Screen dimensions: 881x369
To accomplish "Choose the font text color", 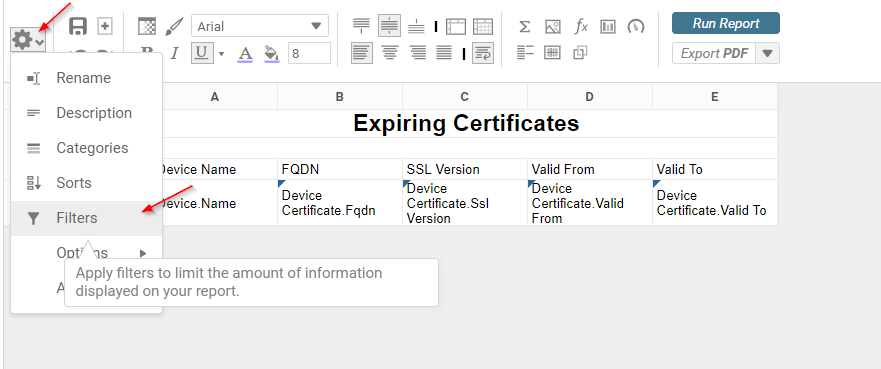I will click(245, 54).
